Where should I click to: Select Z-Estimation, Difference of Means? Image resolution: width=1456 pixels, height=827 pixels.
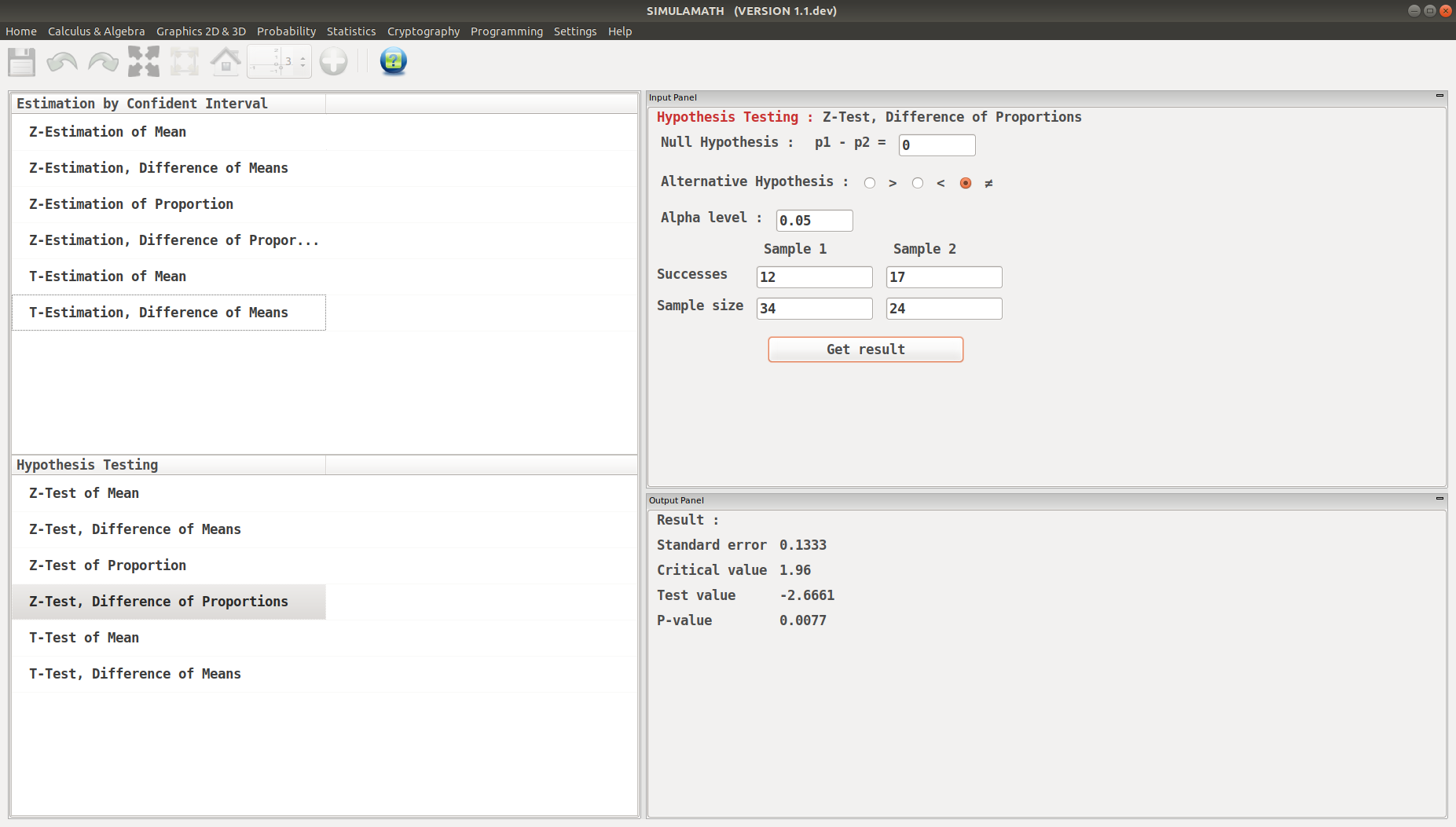tap(168, 168)
